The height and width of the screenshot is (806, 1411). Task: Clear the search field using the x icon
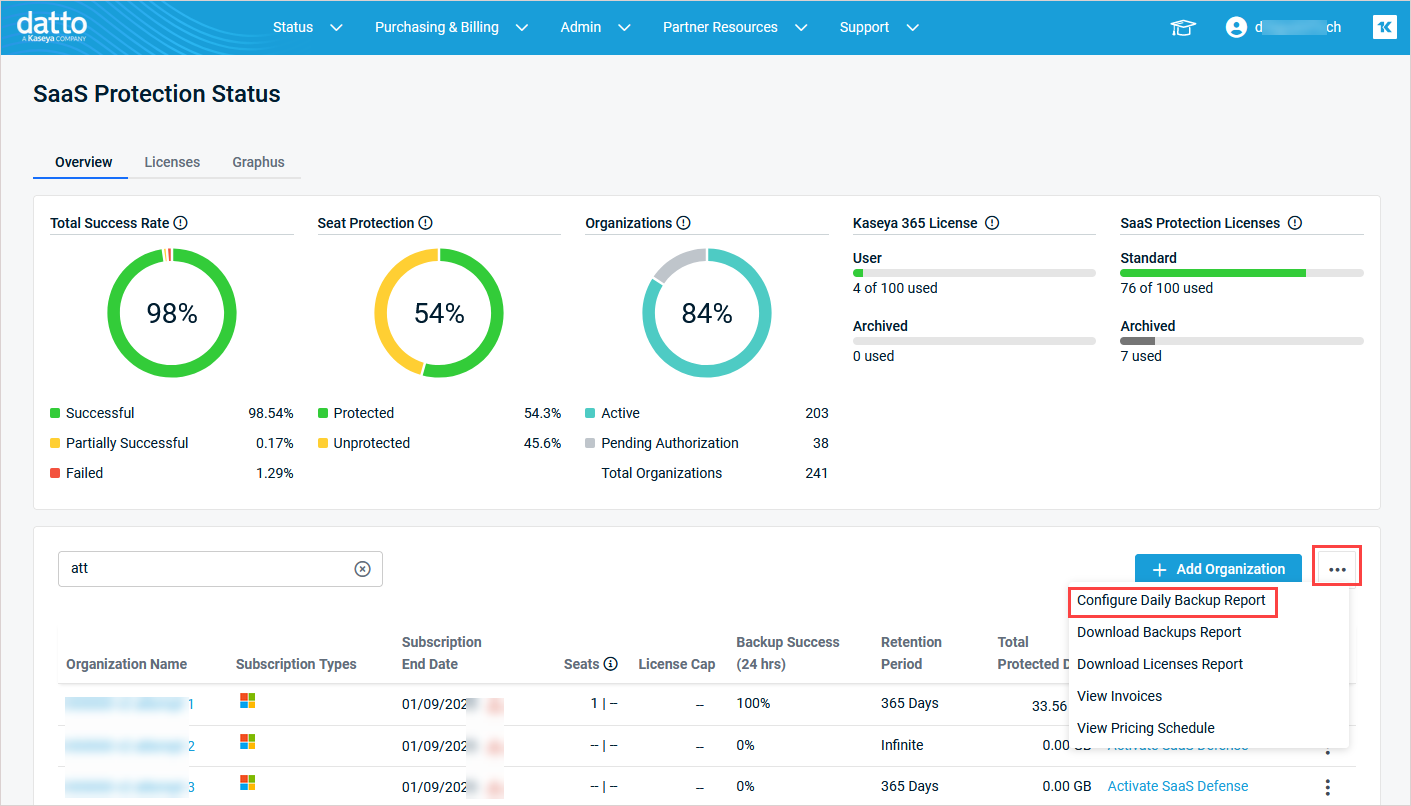pyautogui.click(x=362, y=568)
